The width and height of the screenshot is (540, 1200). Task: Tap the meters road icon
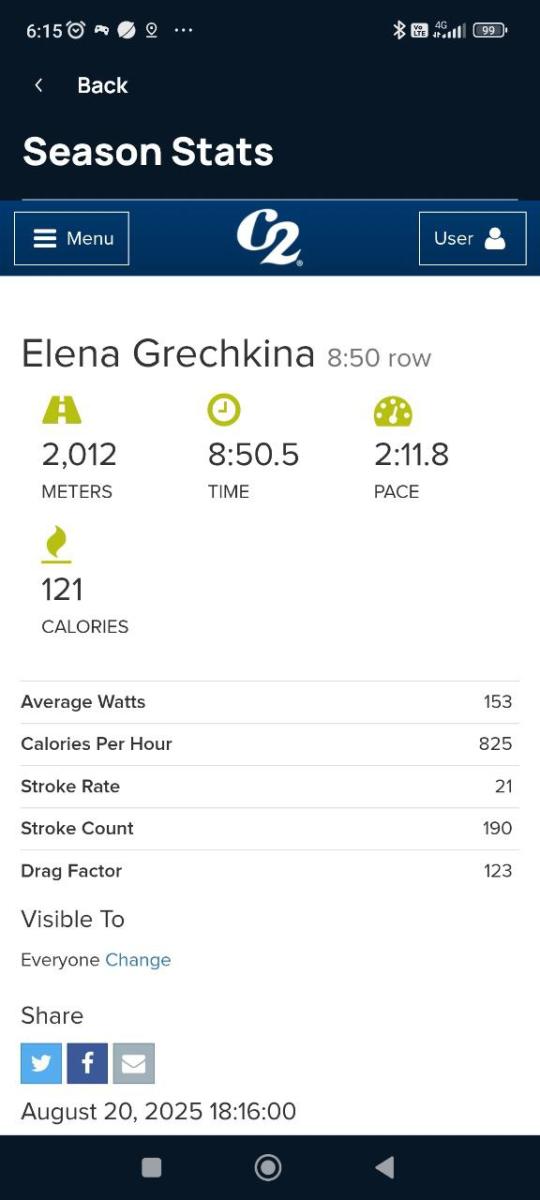pos(62,410)
